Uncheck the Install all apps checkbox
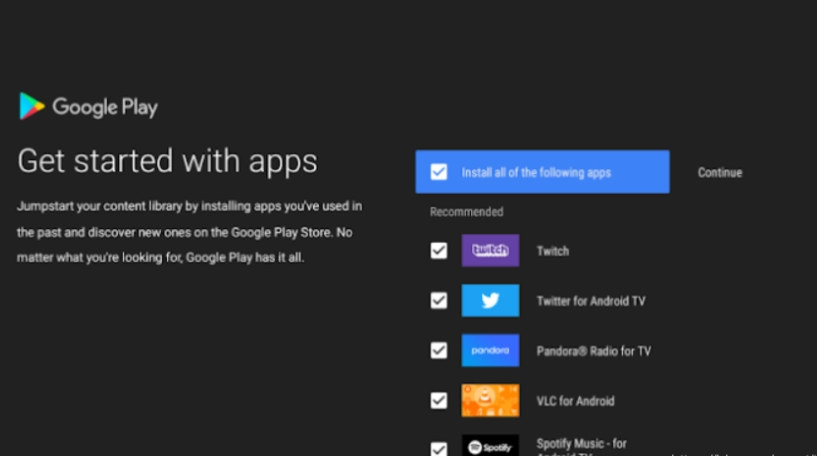The width and height of the screenshot is (817, 456). point(439,172)
